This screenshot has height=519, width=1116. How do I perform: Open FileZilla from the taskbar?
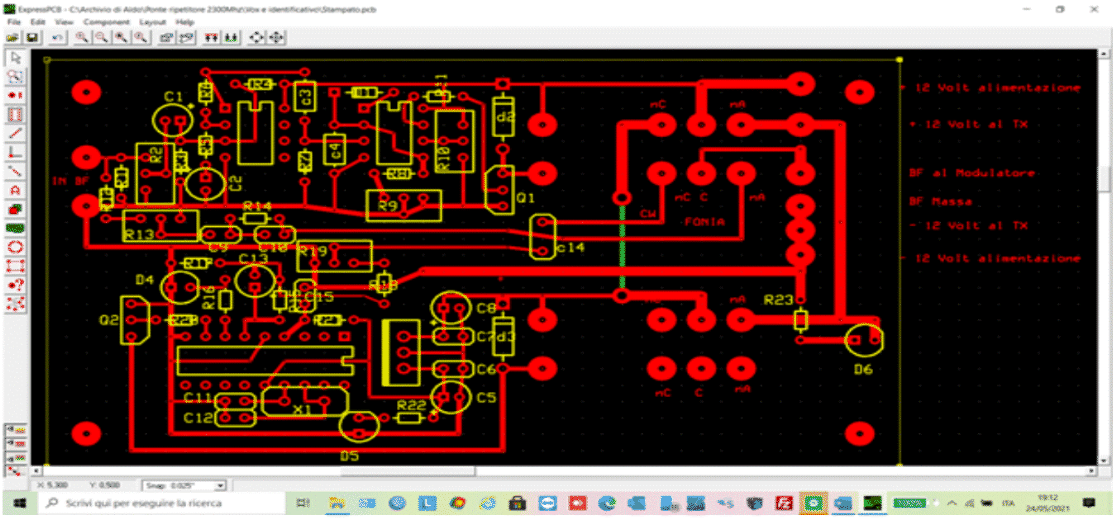(x=784, y=503)
